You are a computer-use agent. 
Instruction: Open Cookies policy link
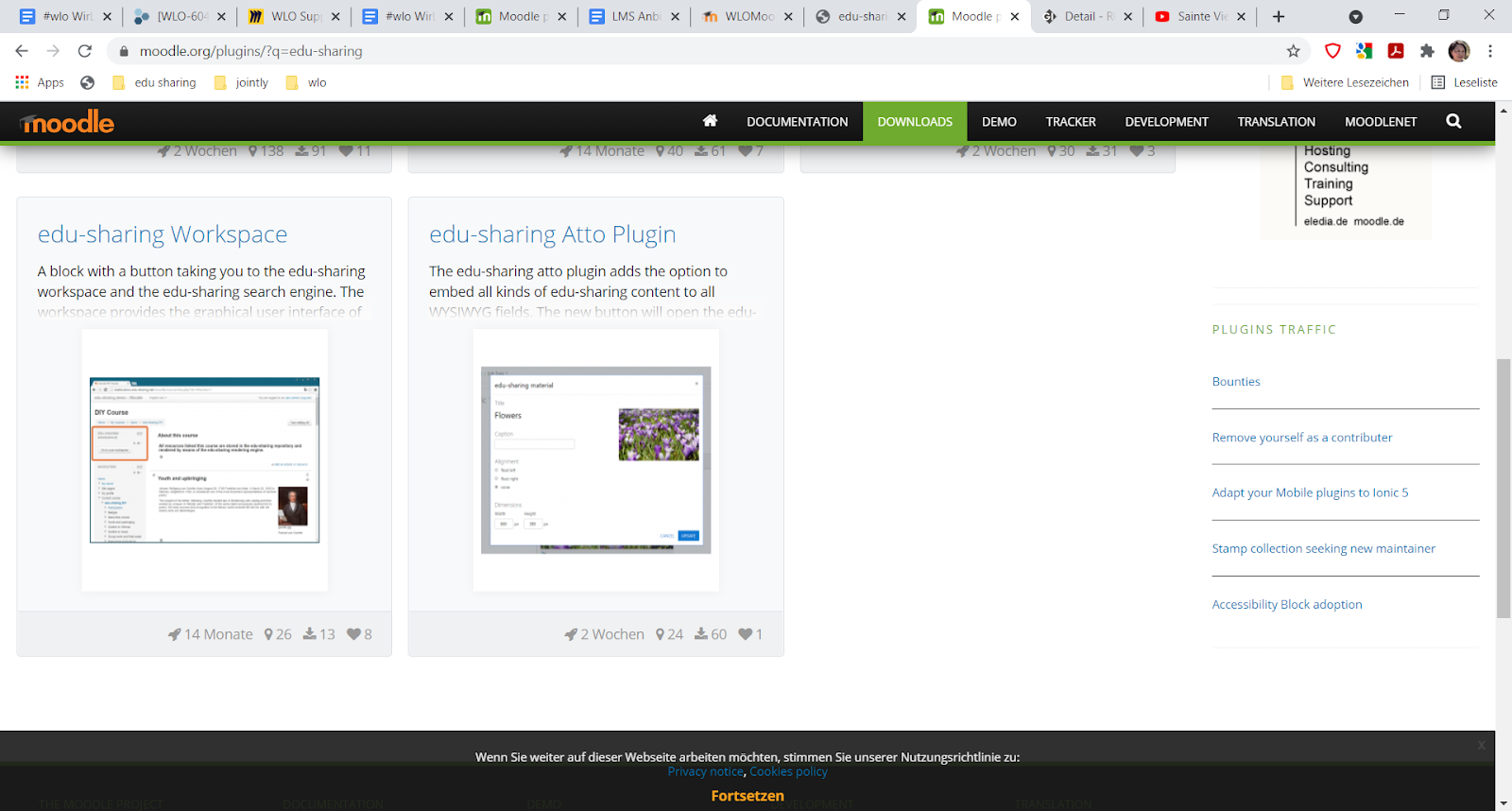(x=788, y=771)
